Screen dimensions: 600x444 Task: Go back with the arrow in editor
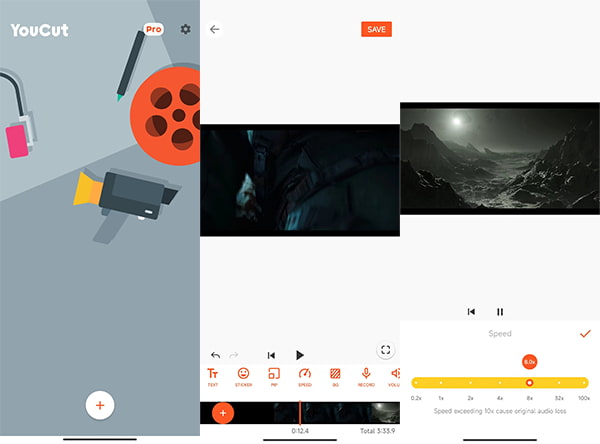215,29
